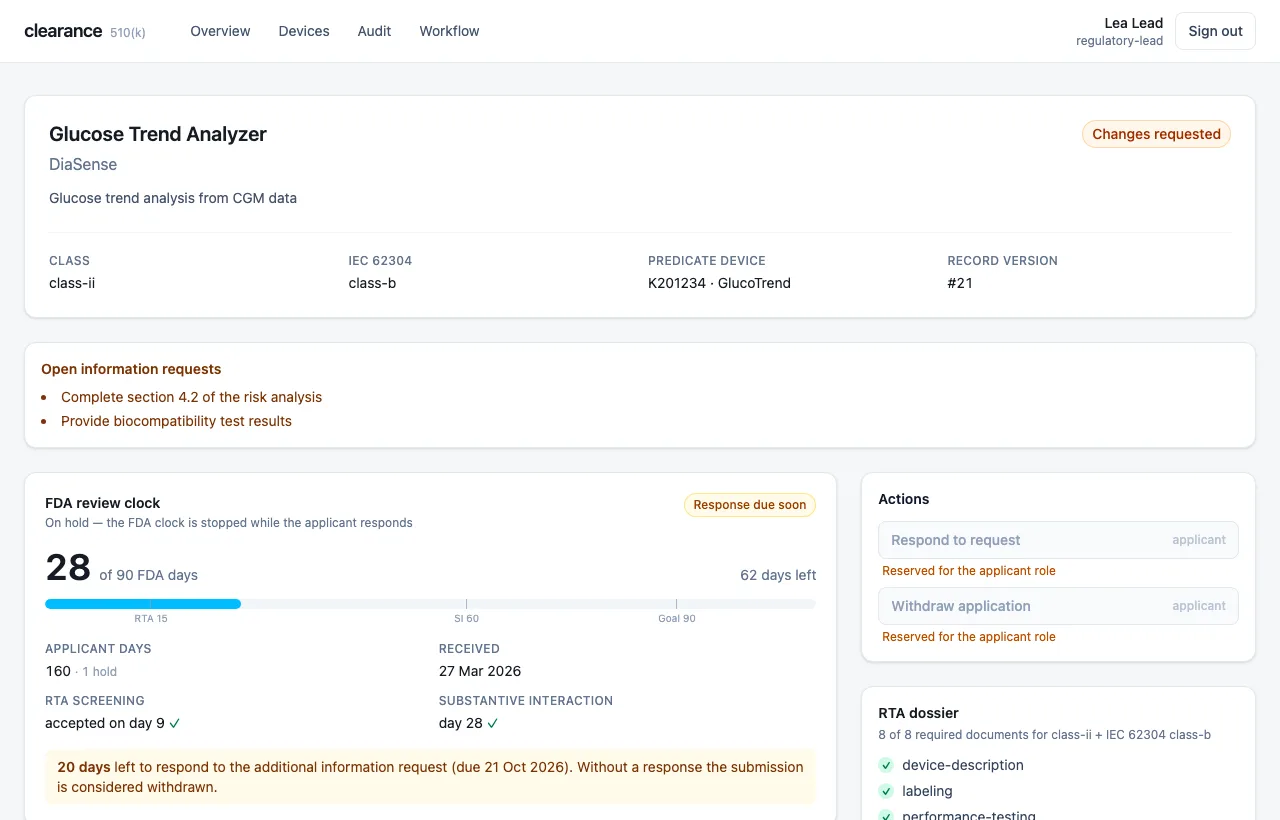1280x820 pixels.
Task: Sign out of the account
Action: pos(1215,31)
